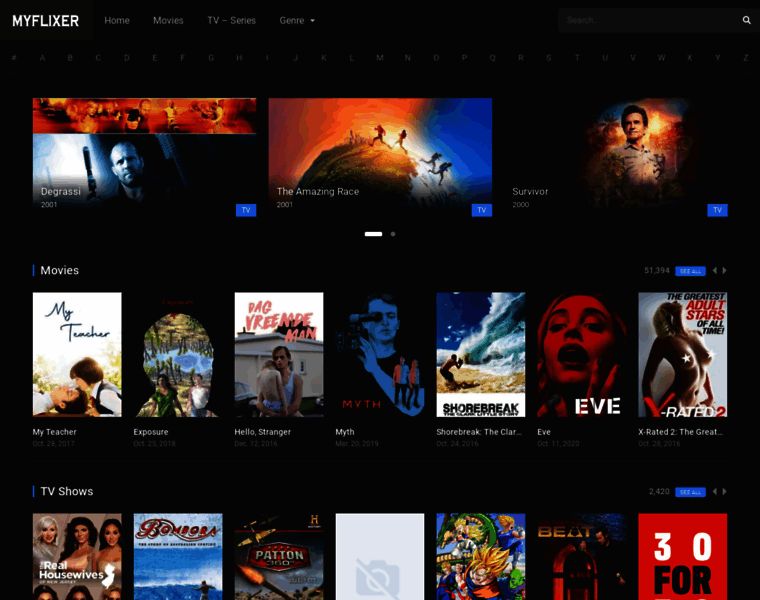Open the Home nav item

117,20
